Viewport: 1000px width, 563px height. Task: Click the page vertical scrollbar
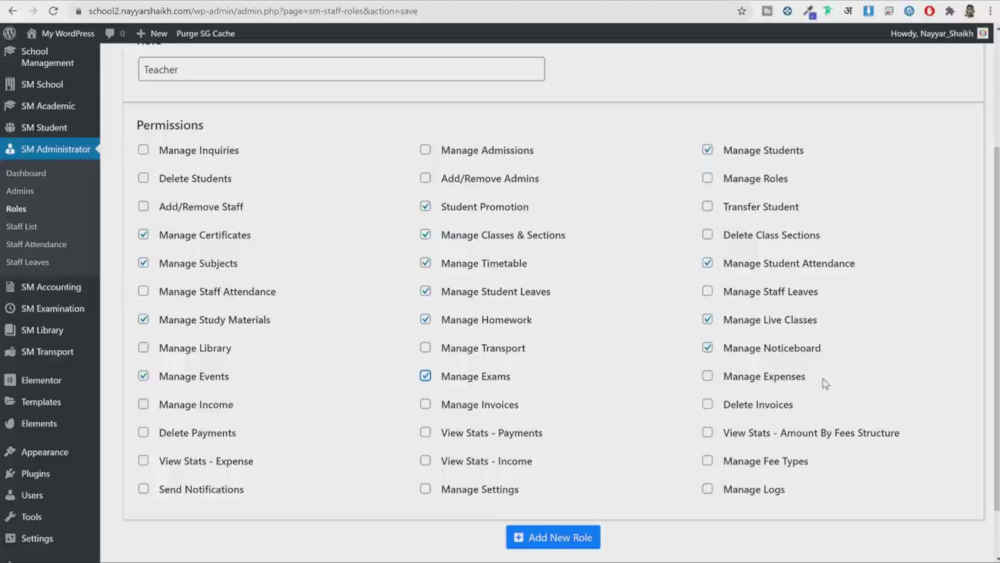(x=993, y=300)
